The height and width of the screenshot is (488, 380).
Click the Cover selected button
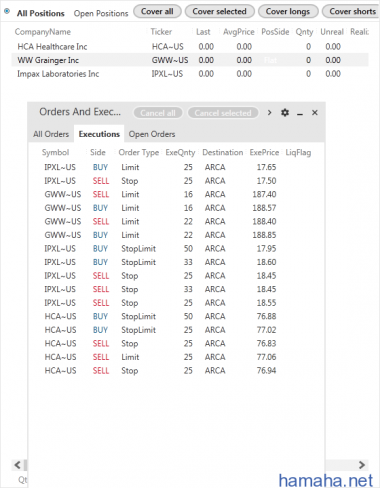[219, 11]
